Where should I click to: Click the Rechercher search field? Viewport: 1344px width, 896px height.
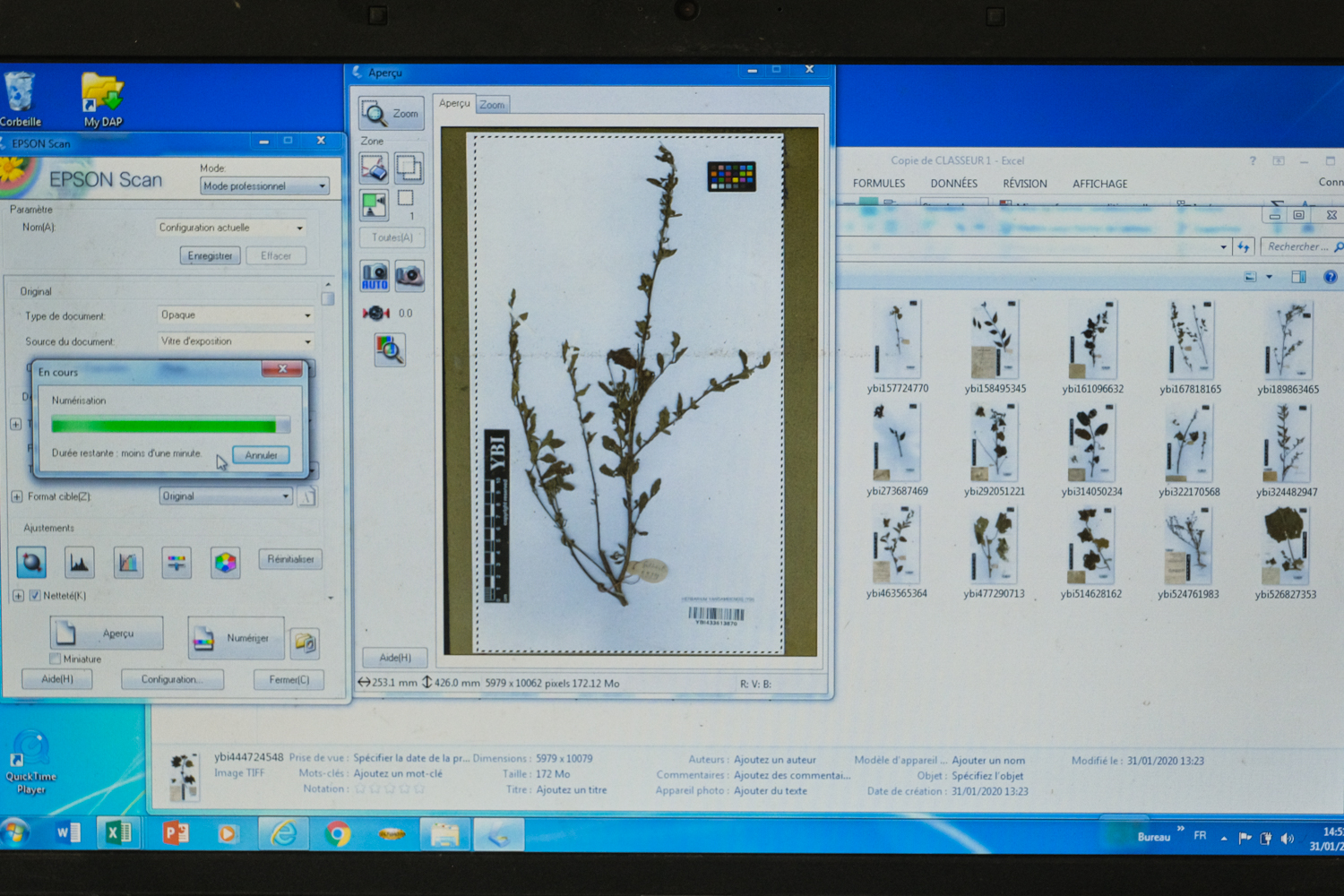click(1300, 246)
